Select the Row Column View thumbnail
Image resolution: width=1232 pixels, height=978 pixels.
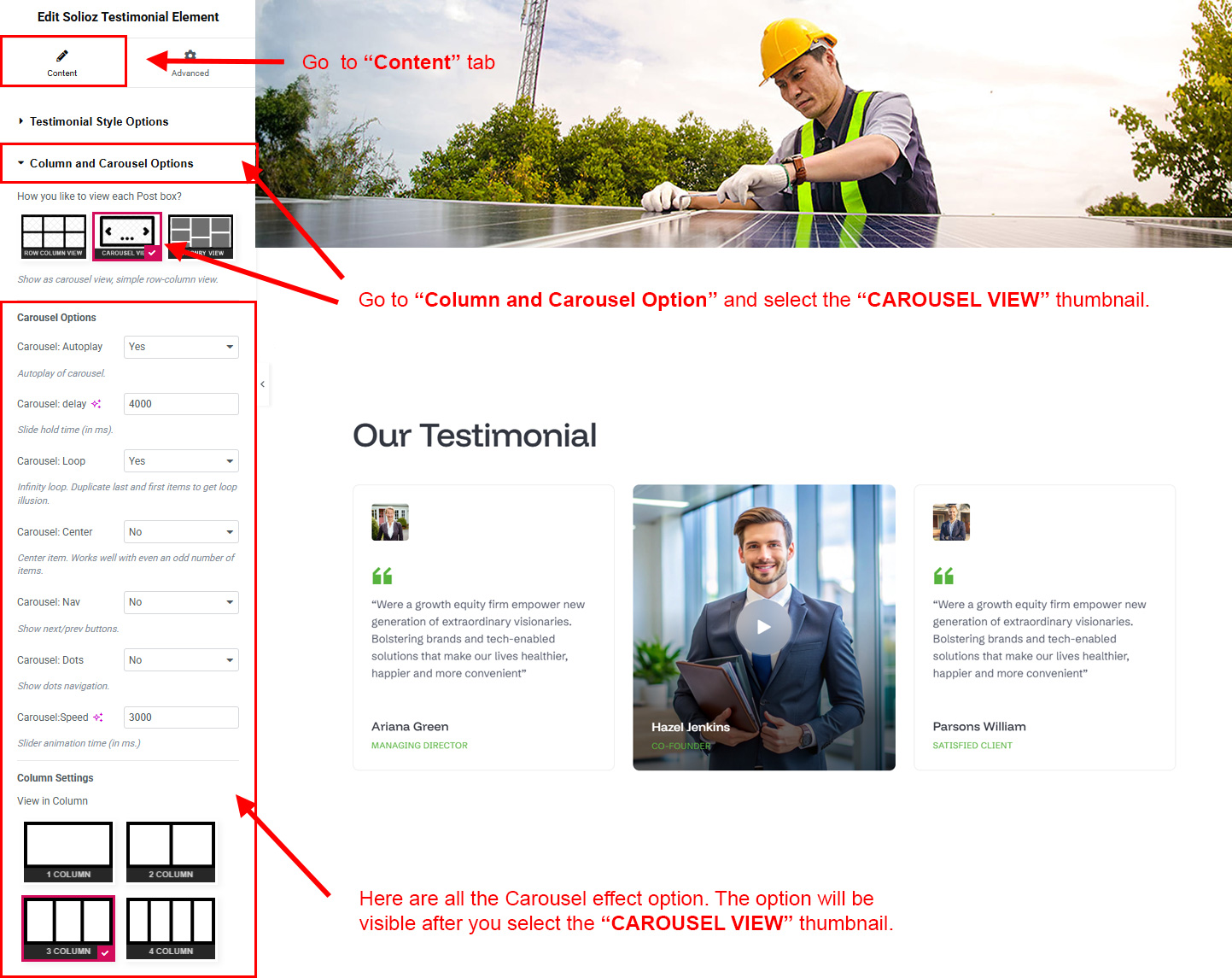point(54,237)
